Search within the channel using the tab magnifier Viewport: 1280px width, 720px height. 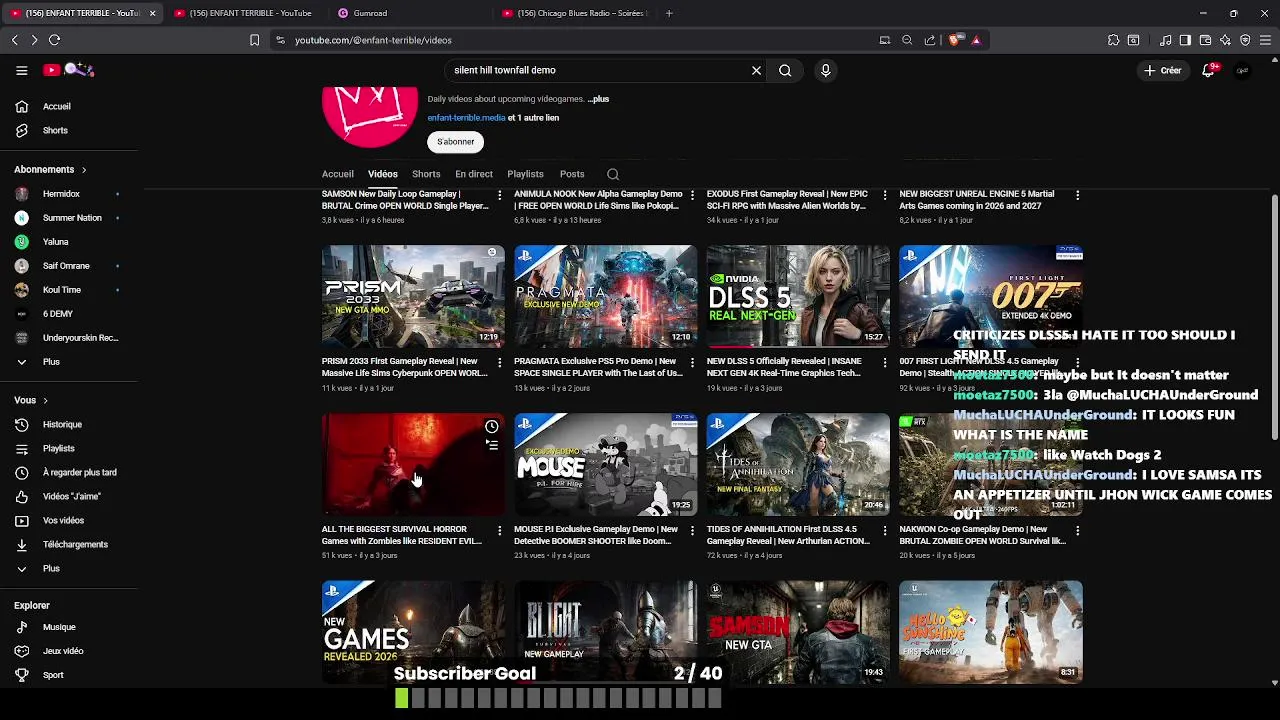pyautogui.click(x=613, y=174)
